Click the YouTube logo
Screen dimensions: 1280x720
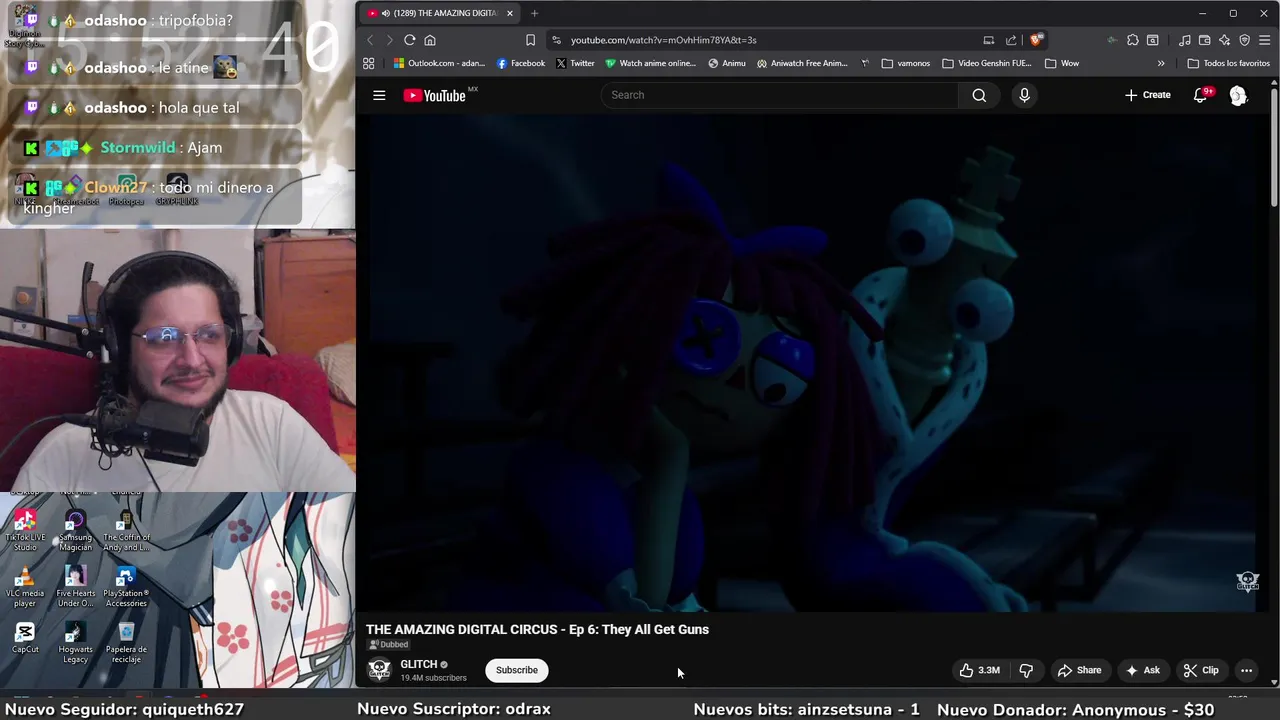click(x=435, y=95)
